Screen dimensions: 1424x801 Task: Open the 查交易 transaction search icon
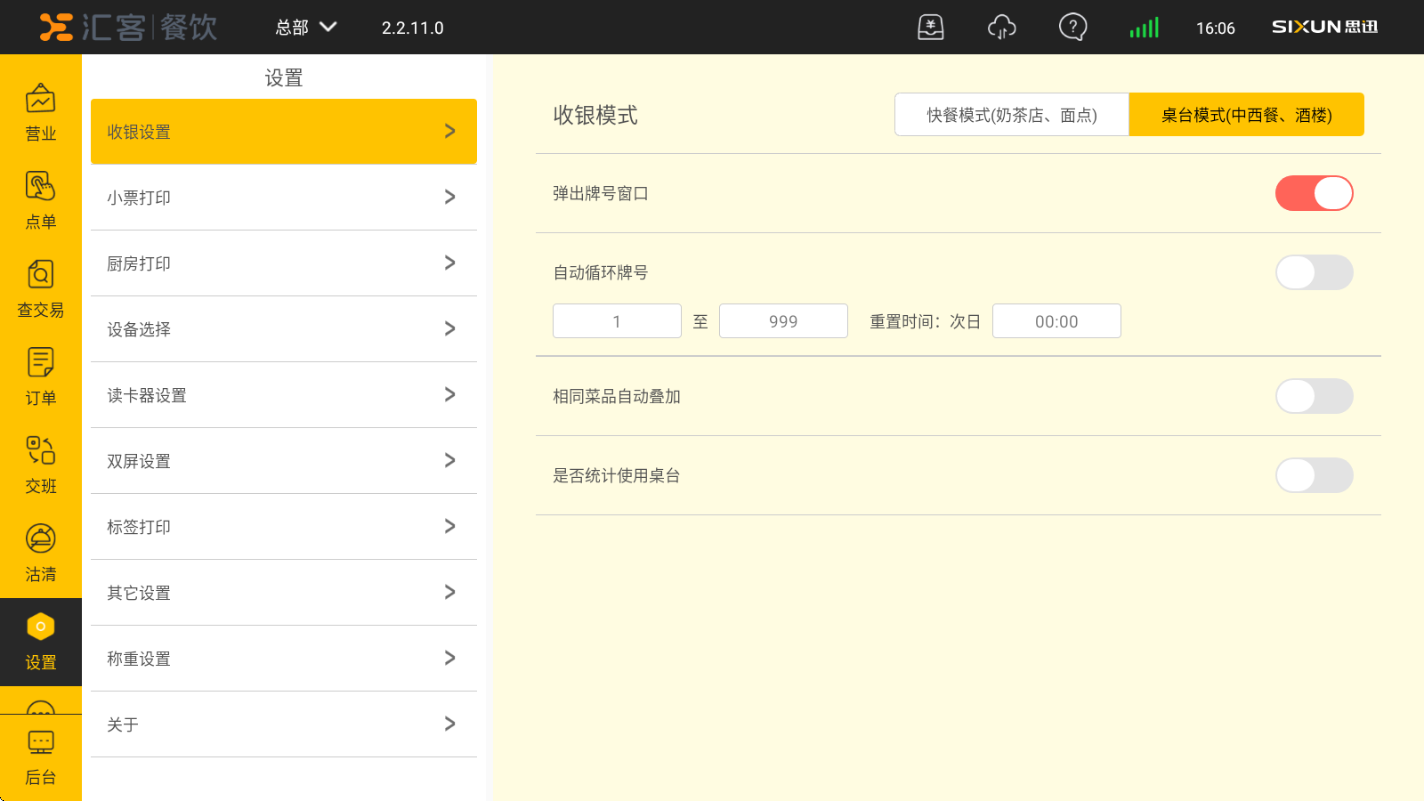[40, 288]
